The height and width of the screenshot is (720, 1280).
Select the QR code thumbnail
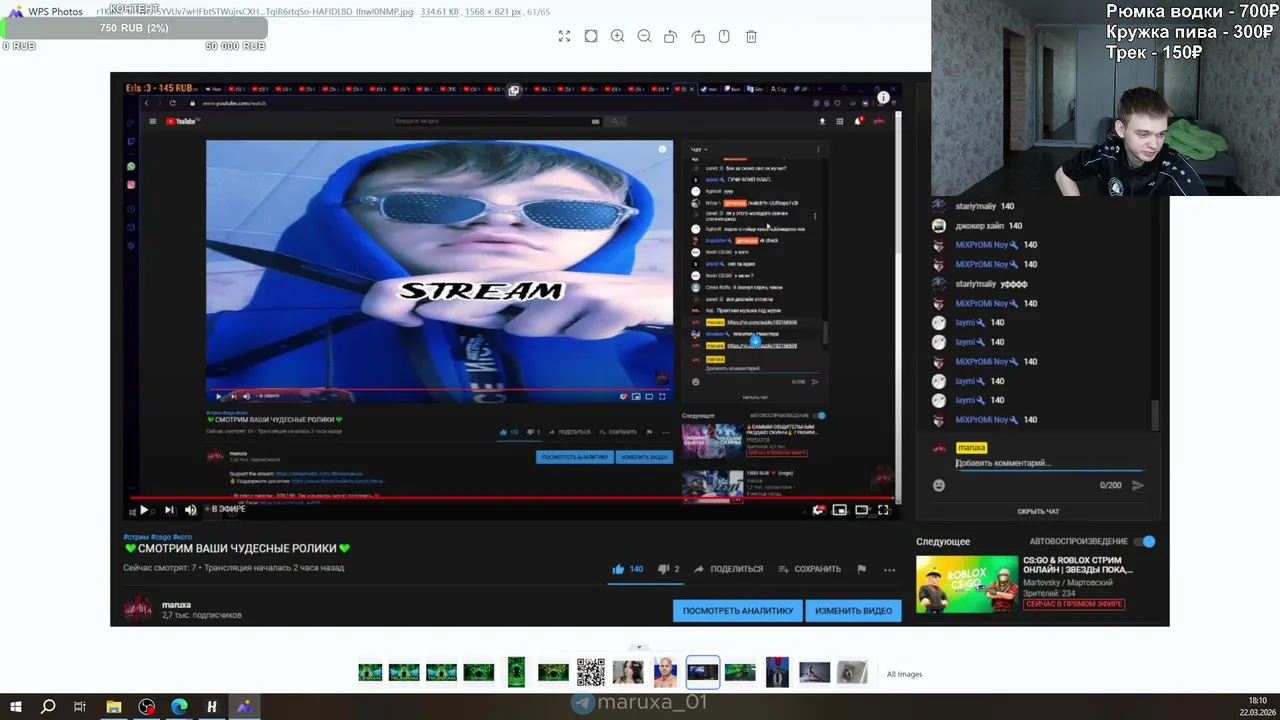(590, 672)
